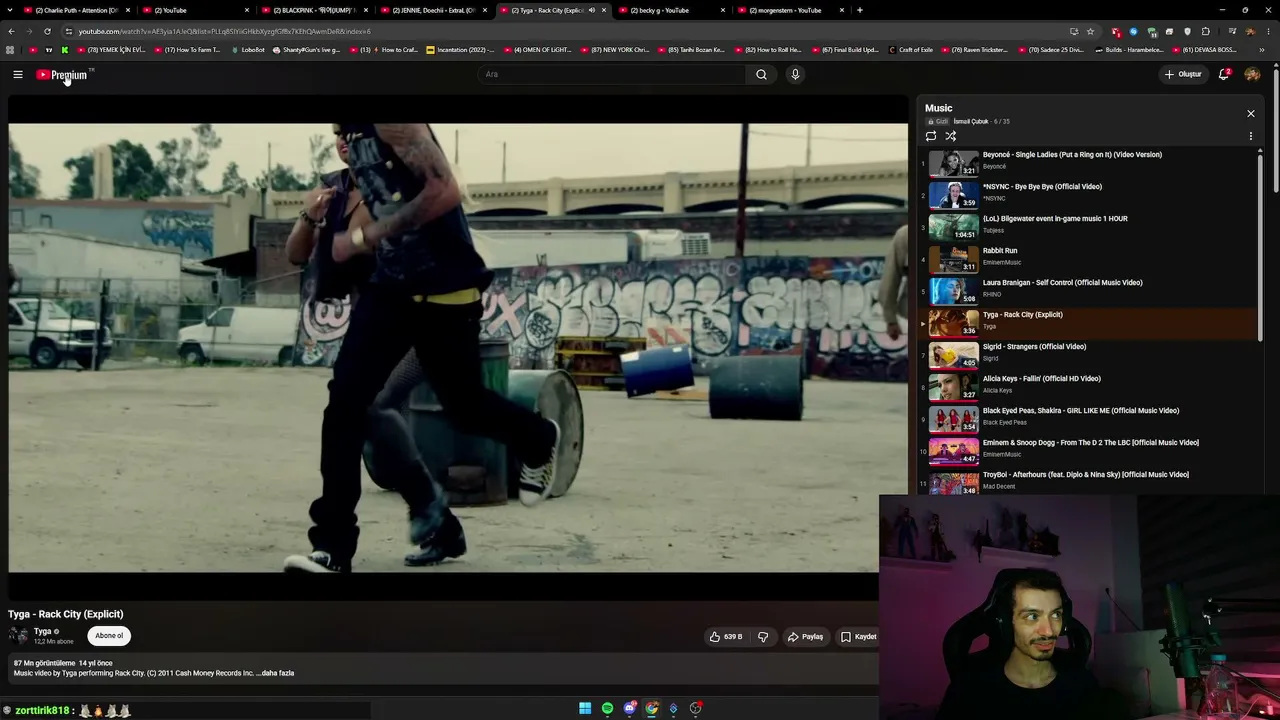Shuffle the Music playlist
Screen dimensions: 1280x720
click(x=951, y=136)
